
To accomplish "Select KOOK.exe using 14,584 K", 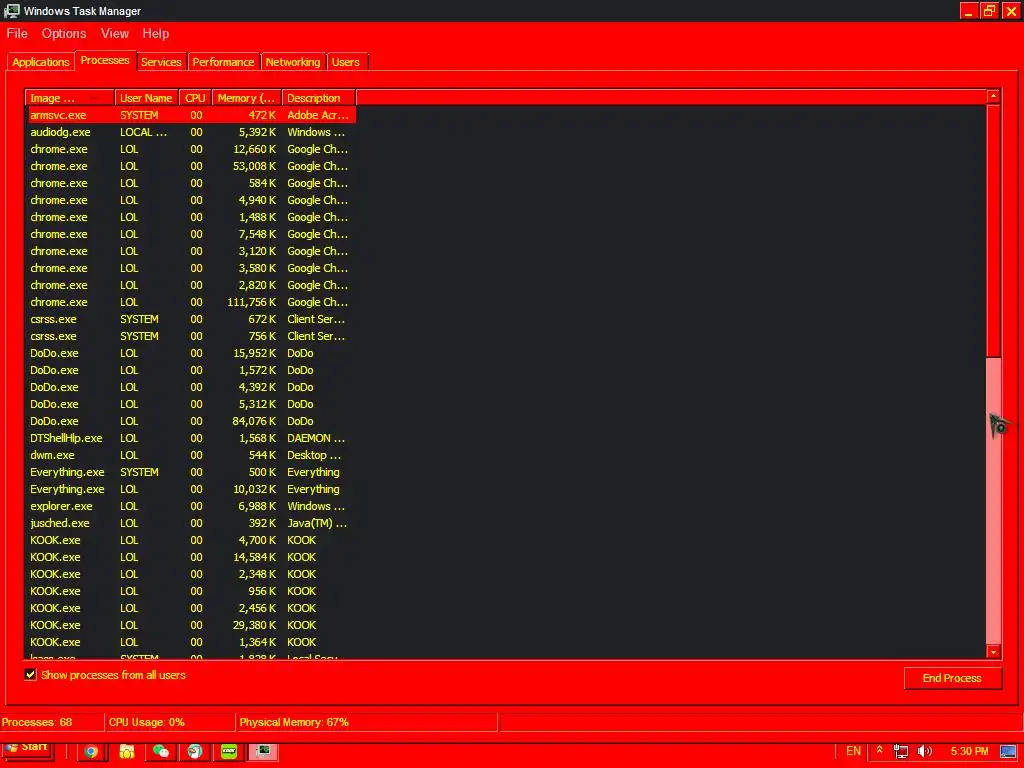I will pos(191,556).
